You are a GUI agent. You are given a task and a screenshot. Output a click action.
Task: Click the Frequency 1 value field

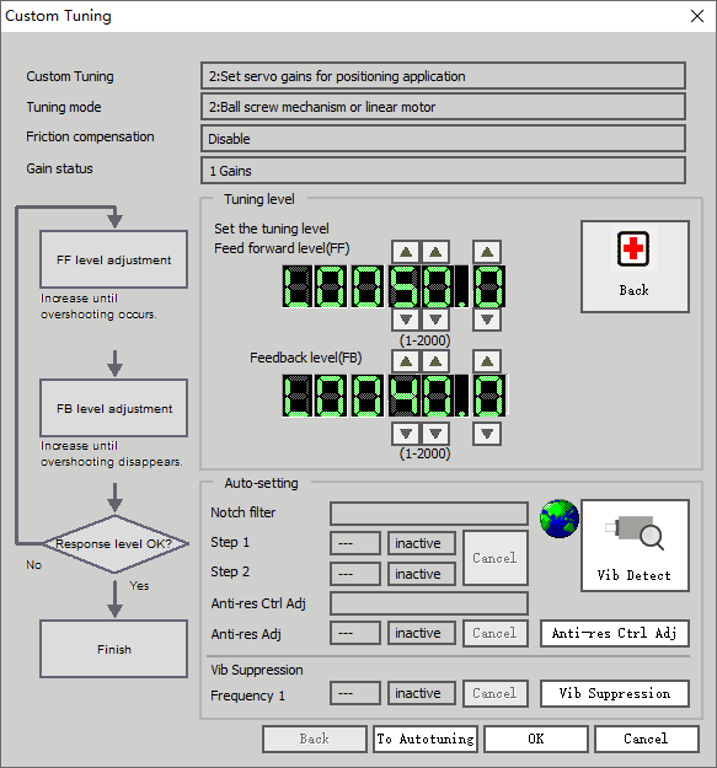coord(355,694)
